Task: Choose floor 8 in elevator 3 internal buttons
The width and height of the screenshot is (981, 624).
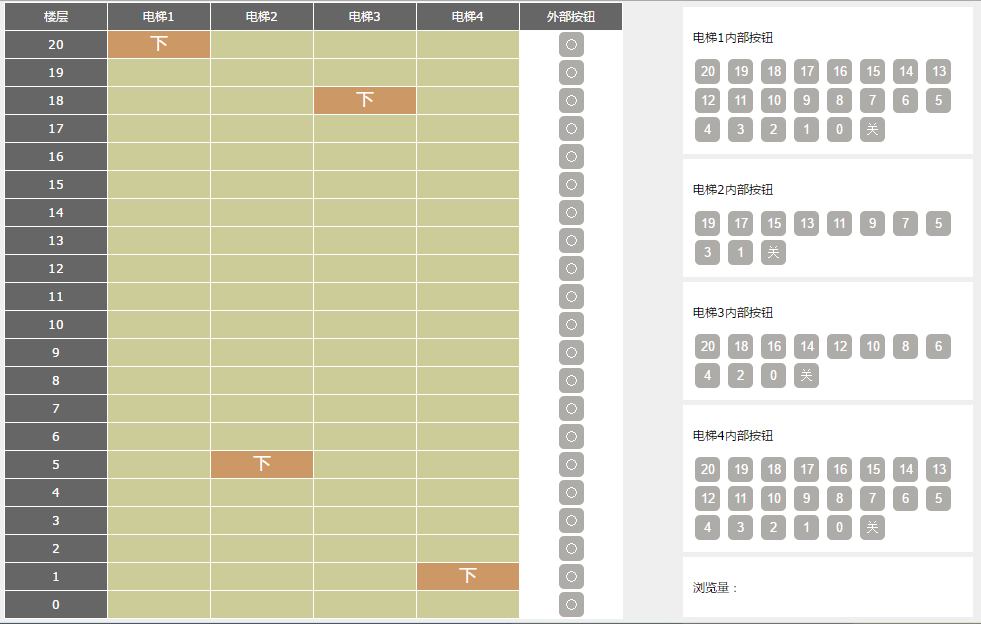Action: point(905,346)
